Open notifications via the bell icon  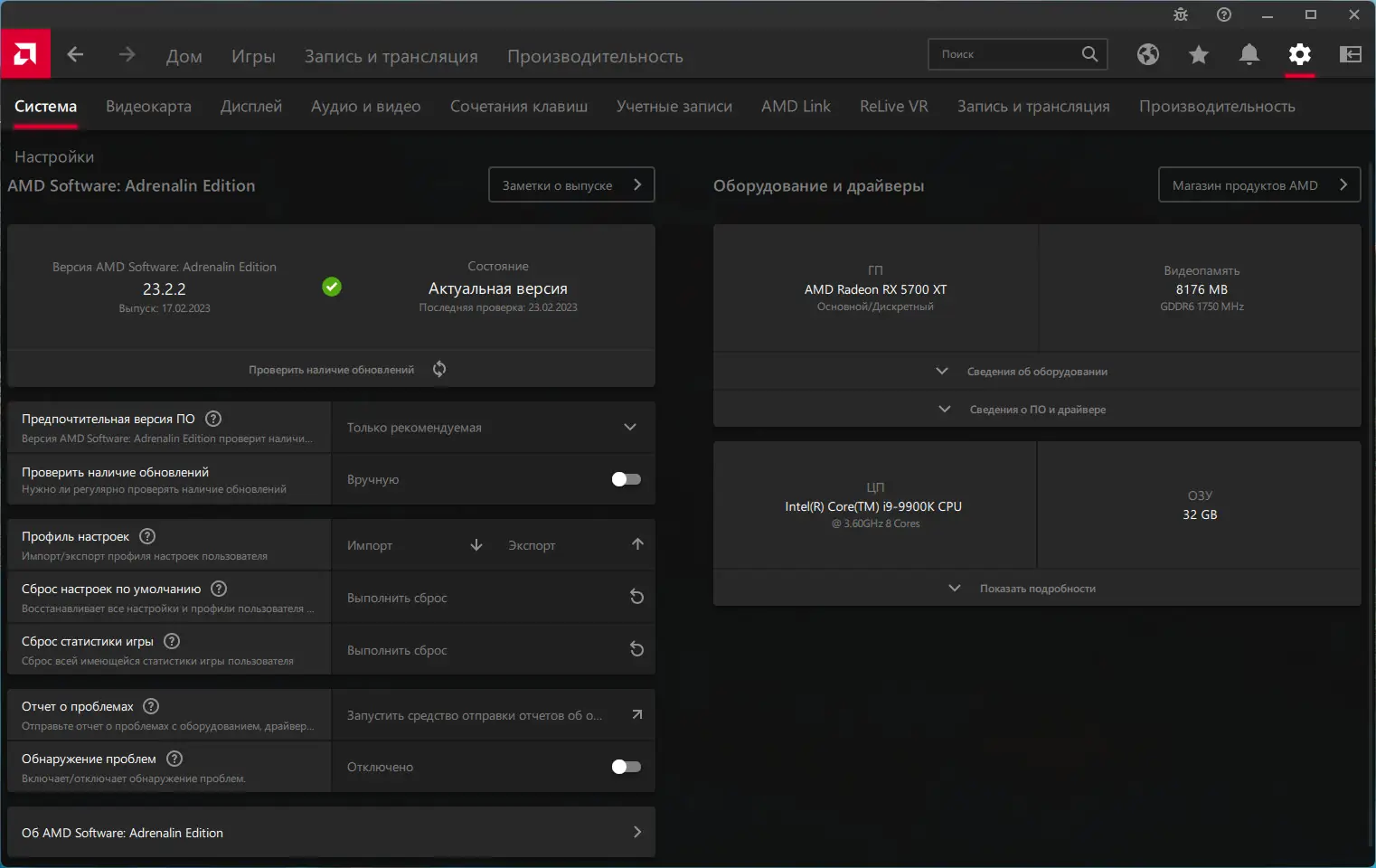tap(1249, 54)
